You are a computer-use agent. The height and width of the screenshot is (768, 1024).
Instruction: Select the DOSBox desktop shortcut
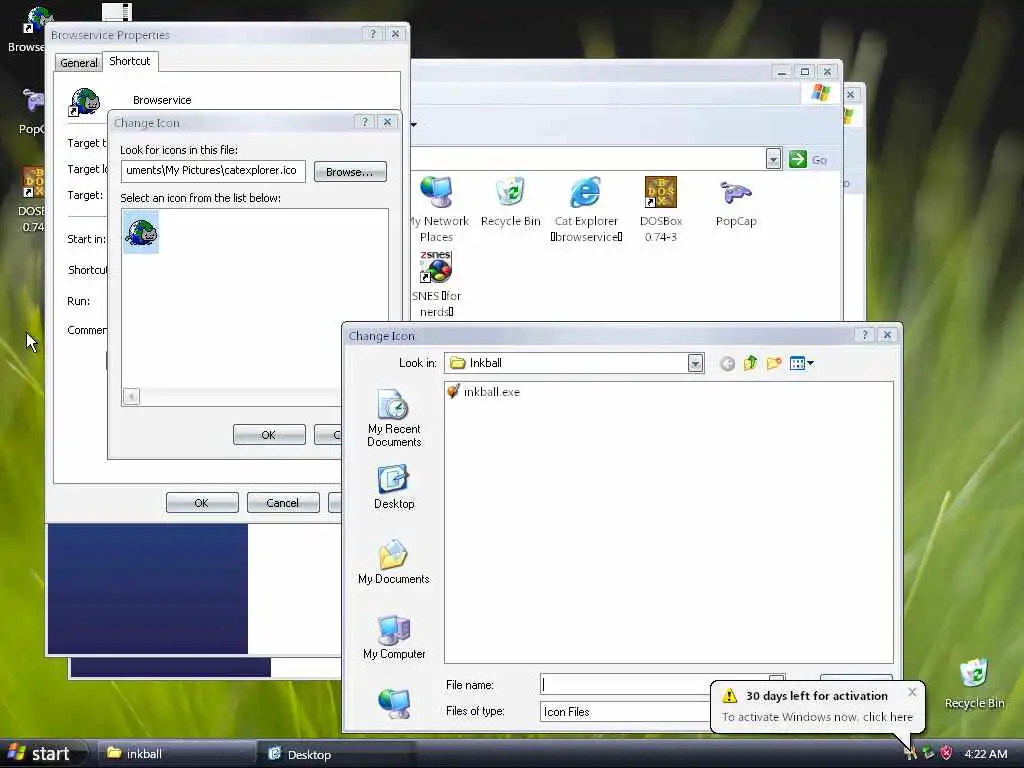pyautogui.click(x=31, y=199)
